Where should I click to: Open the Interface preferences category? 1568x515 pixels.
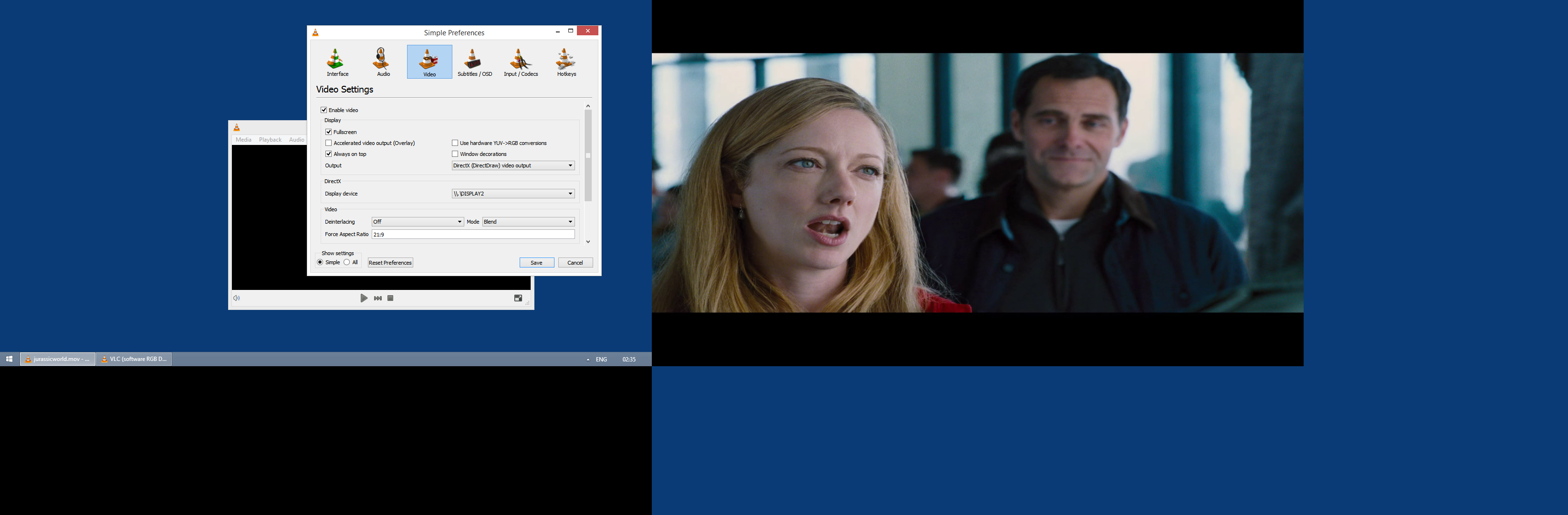(x=337, y=62)
